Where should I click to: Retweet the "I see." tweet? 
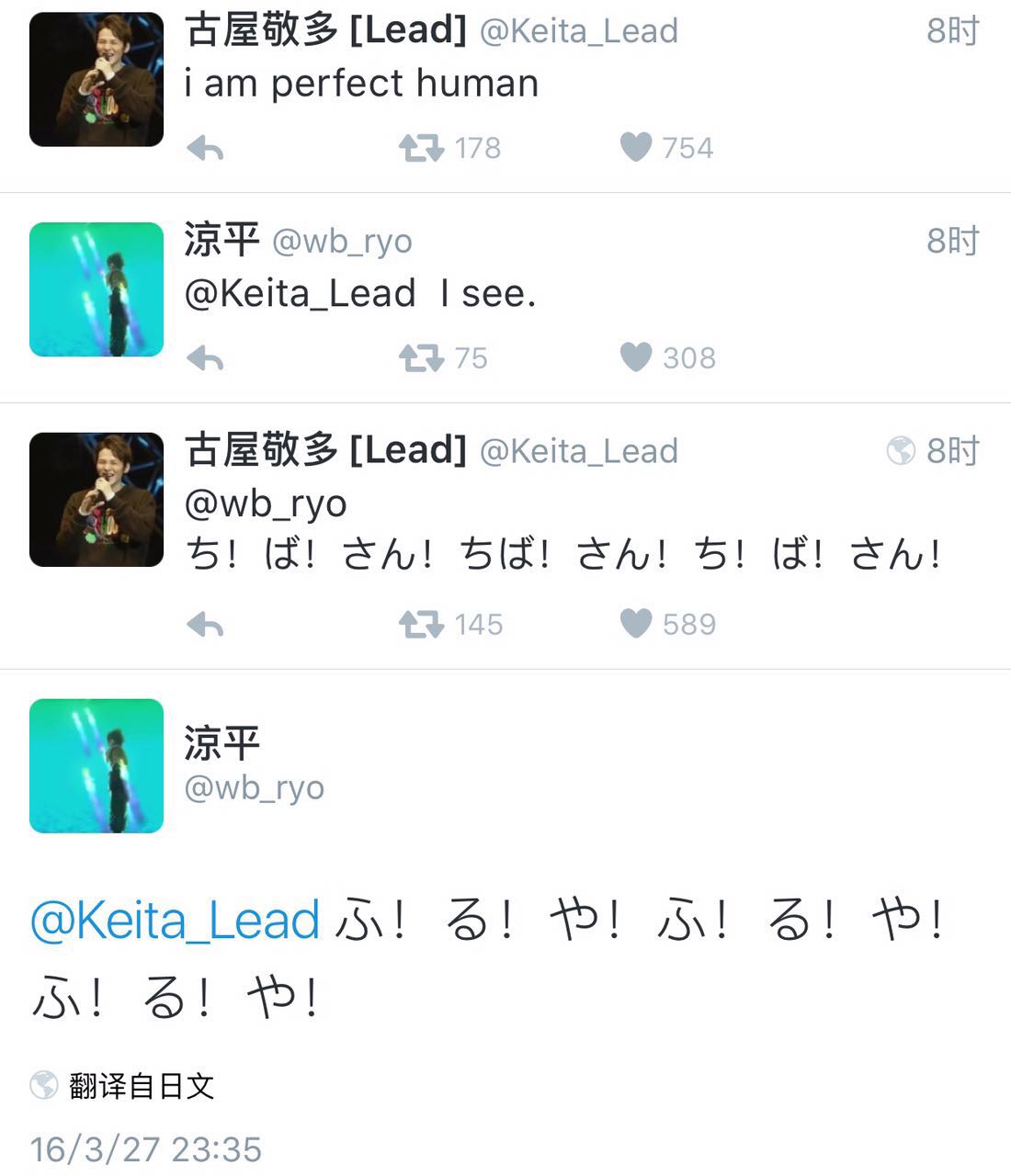(421, 358)
